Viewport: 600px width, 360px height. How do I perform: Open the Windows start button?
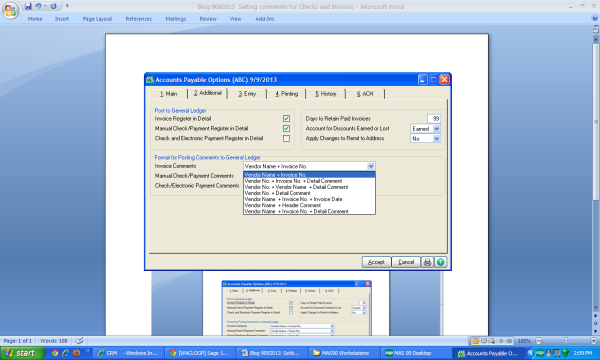pyautogui.click(x=22, y=353)
